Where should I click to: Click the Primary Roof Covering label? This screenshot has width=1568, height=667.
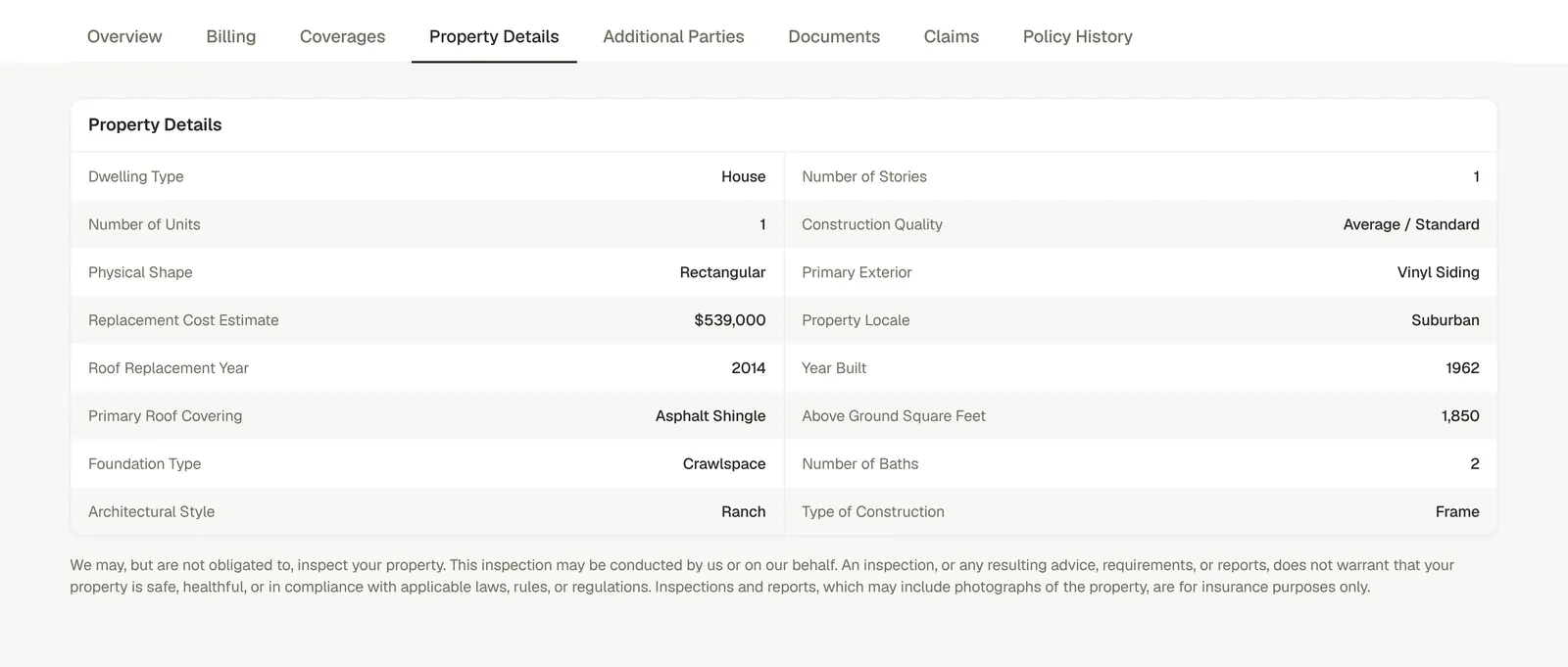(165, 416)
